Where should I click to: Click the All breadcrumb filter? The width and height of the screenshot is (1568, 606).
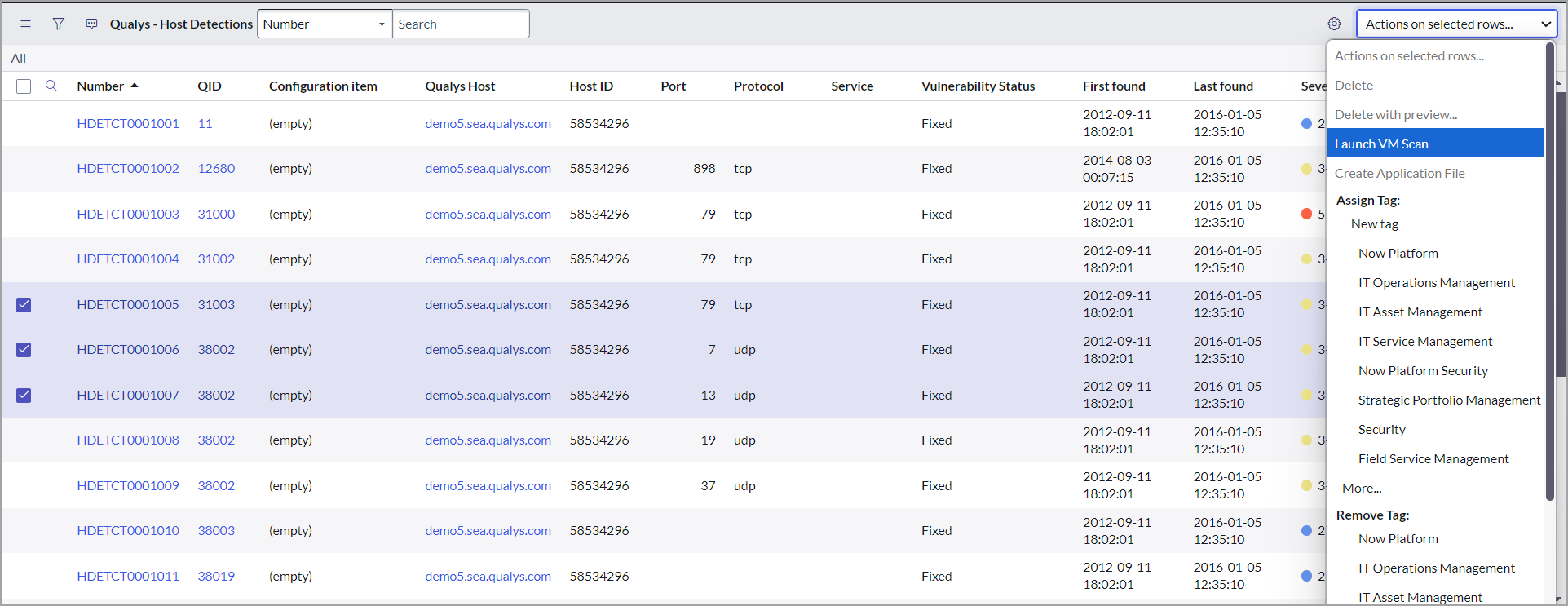click(18, 59)
